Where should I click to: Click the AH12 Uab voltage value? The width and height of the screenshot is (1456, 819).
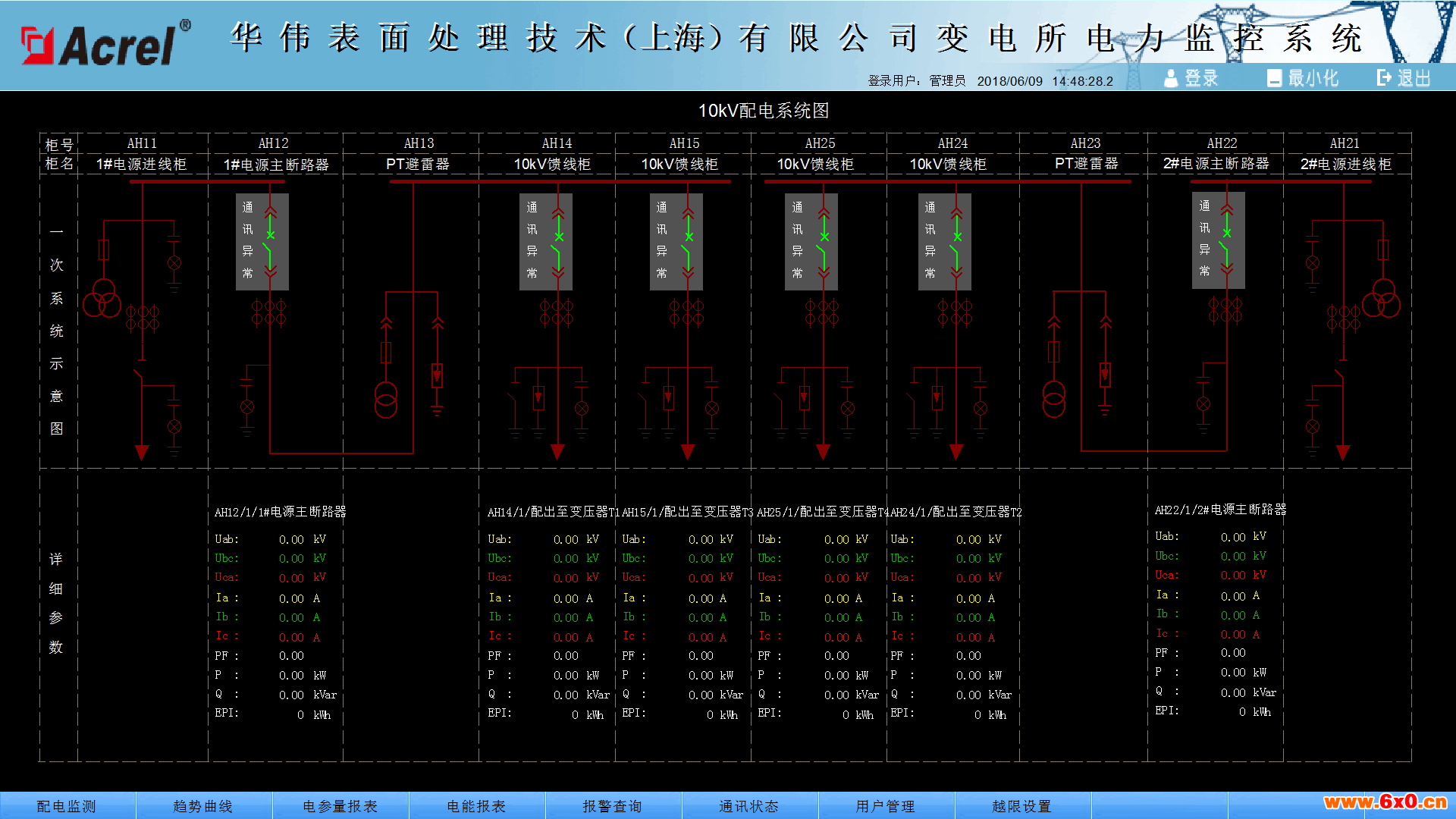pyautogui.click(x=291, y=540)
